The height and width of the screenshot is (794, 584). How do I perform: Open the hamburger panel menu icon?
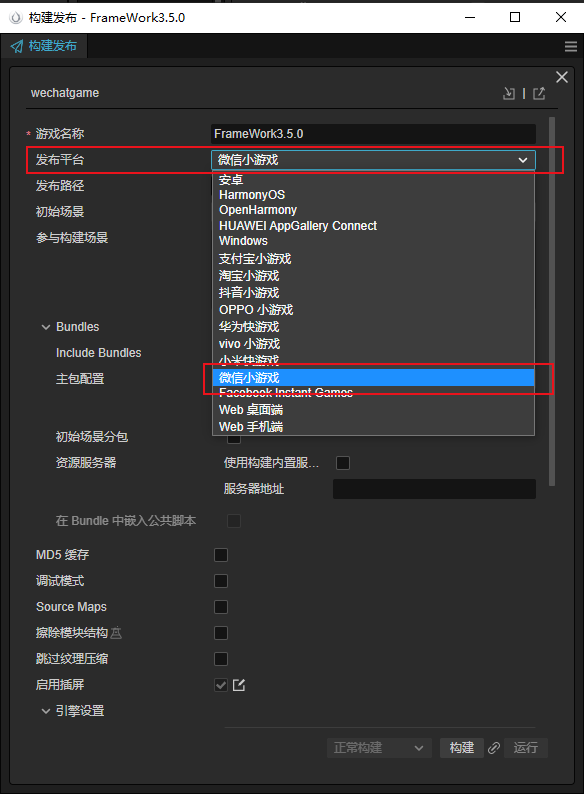[x=571, y=47]
